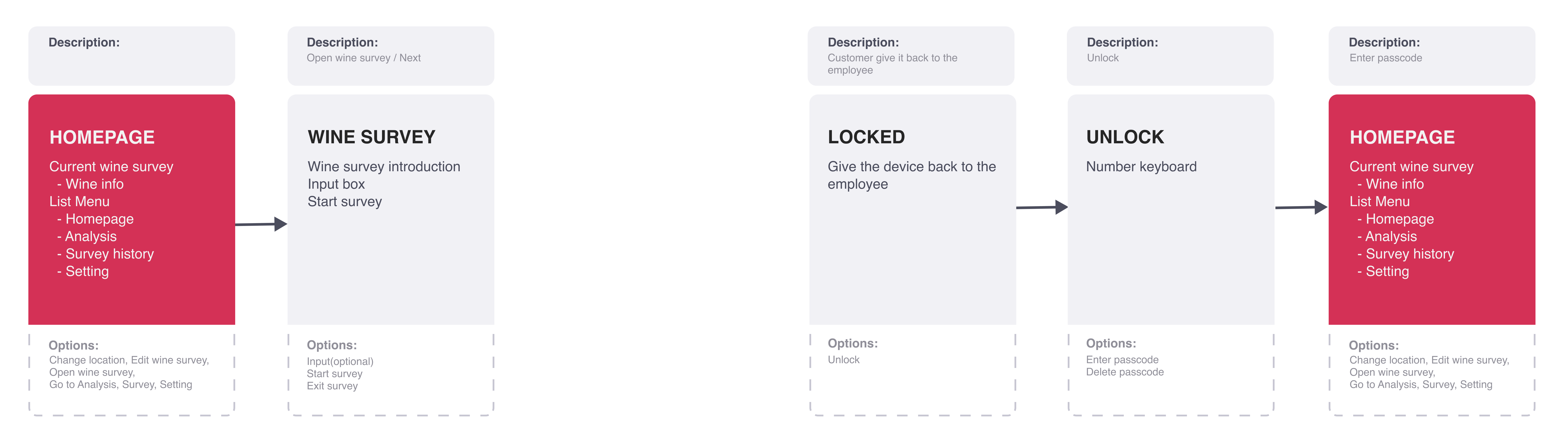Click 'Setting' in left Homepage list menu

[x=87, y=271]
